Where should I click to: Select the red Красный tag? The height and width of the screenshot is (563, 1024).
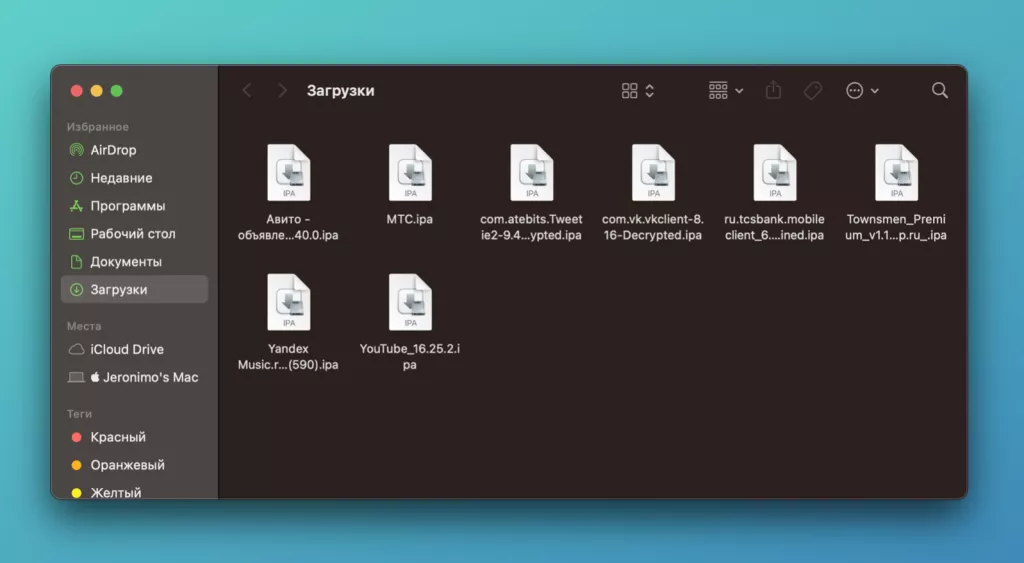tap(117, 437)
